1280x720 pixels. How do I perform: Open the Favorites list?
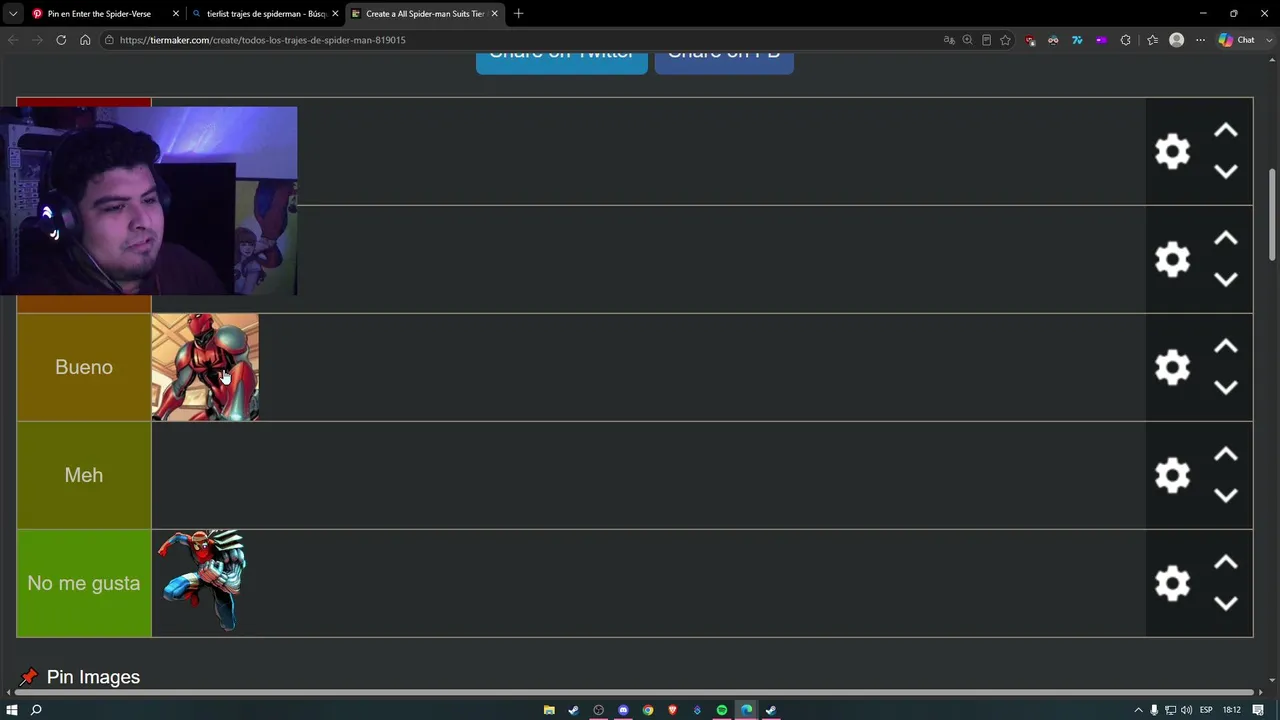coord(1152,40)
